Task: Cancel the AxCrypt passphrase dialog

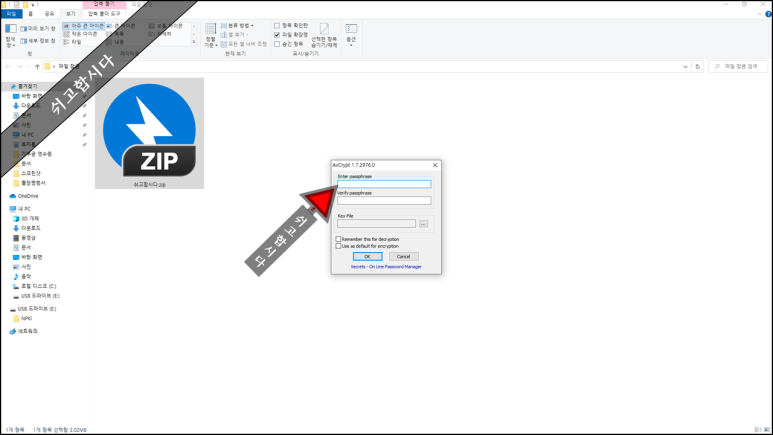Action: [404, 256]
